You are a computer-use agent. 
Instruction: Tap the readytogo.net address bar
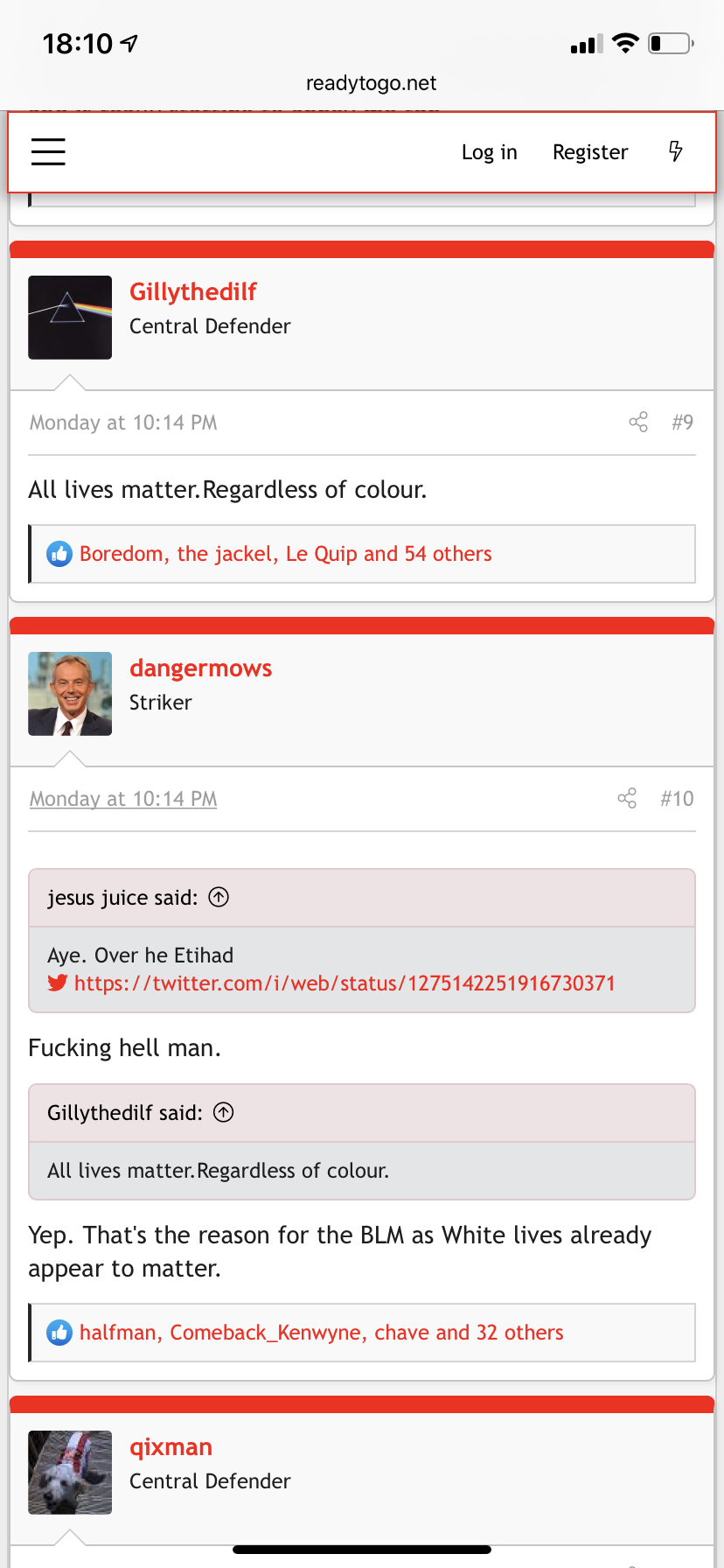pyautogui.click(x=371, y=83)
